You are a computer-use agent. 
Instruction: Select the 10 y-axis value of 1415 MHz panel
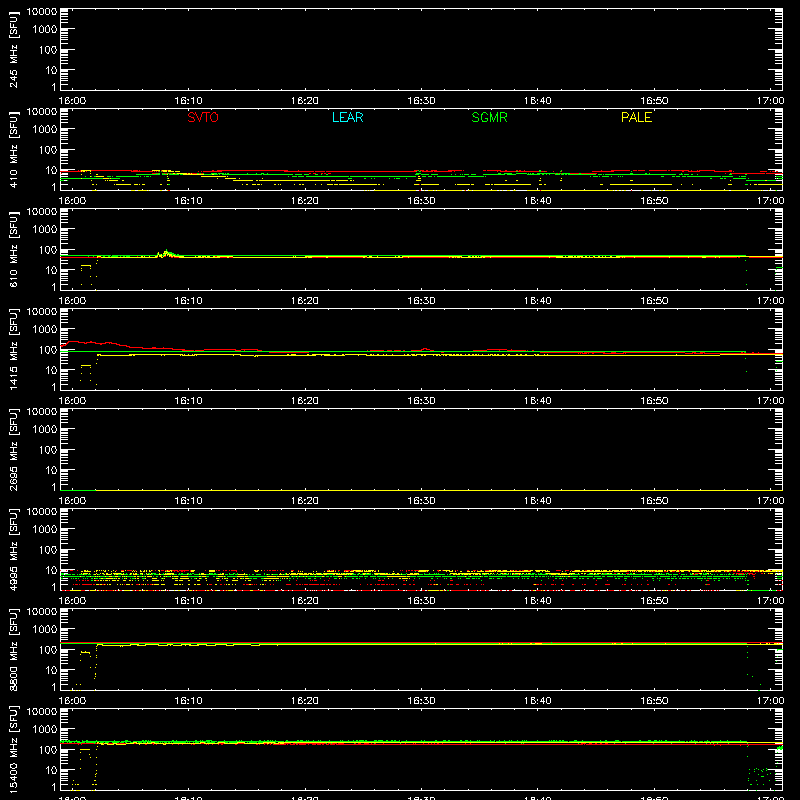tap(51, 370)
